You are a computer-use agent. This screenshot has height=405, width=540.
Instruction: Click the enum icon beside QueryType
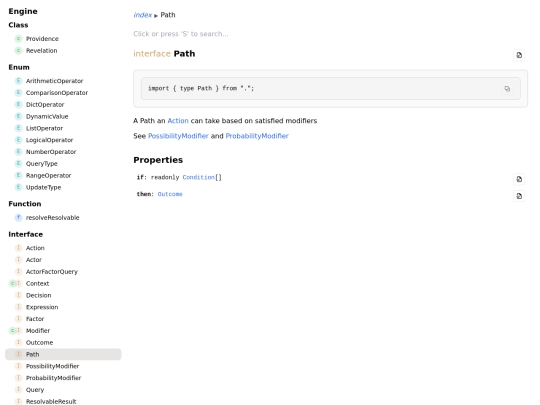(x=19, y=164)
